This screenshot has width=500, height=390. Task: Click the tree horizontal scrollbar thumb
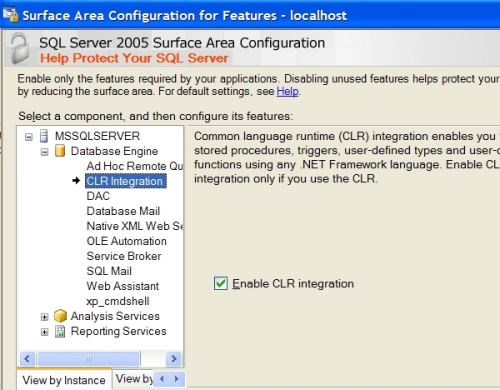(x=89, y=359)
